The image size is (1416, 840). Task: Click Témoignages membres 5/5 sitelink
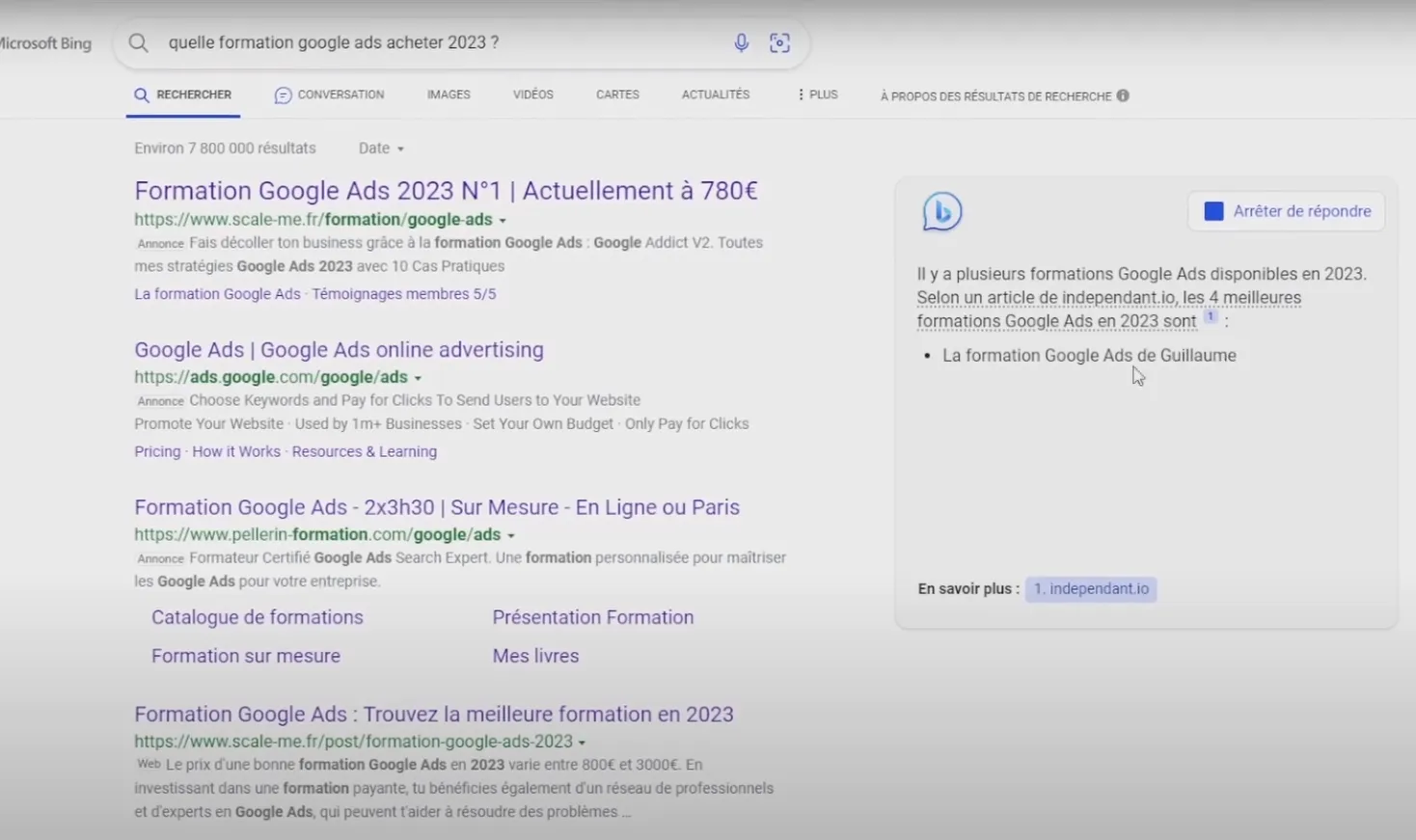tap(404, 294)
